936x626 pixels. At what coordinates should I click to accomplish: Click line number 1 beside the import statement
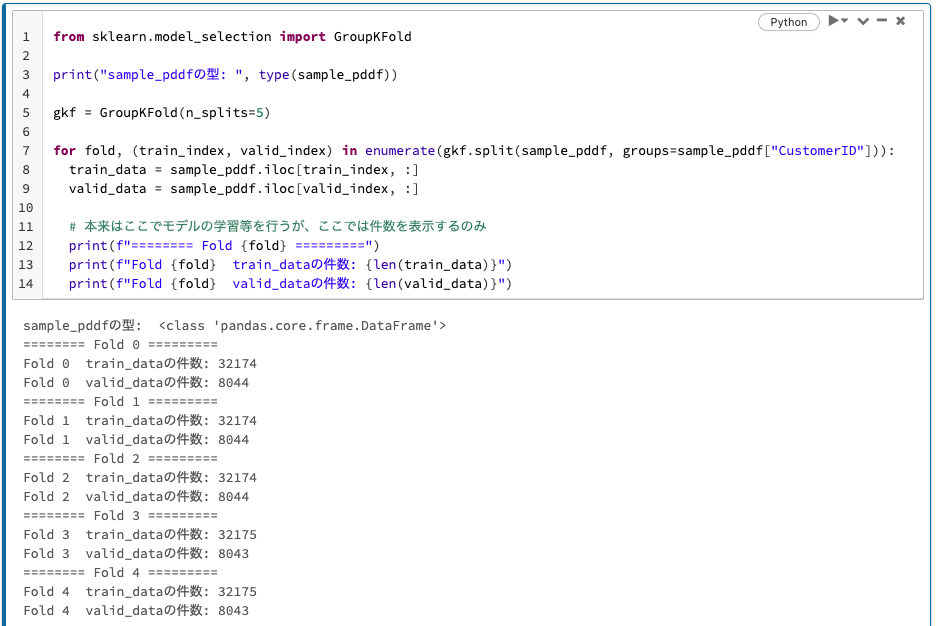pos(25,36)
